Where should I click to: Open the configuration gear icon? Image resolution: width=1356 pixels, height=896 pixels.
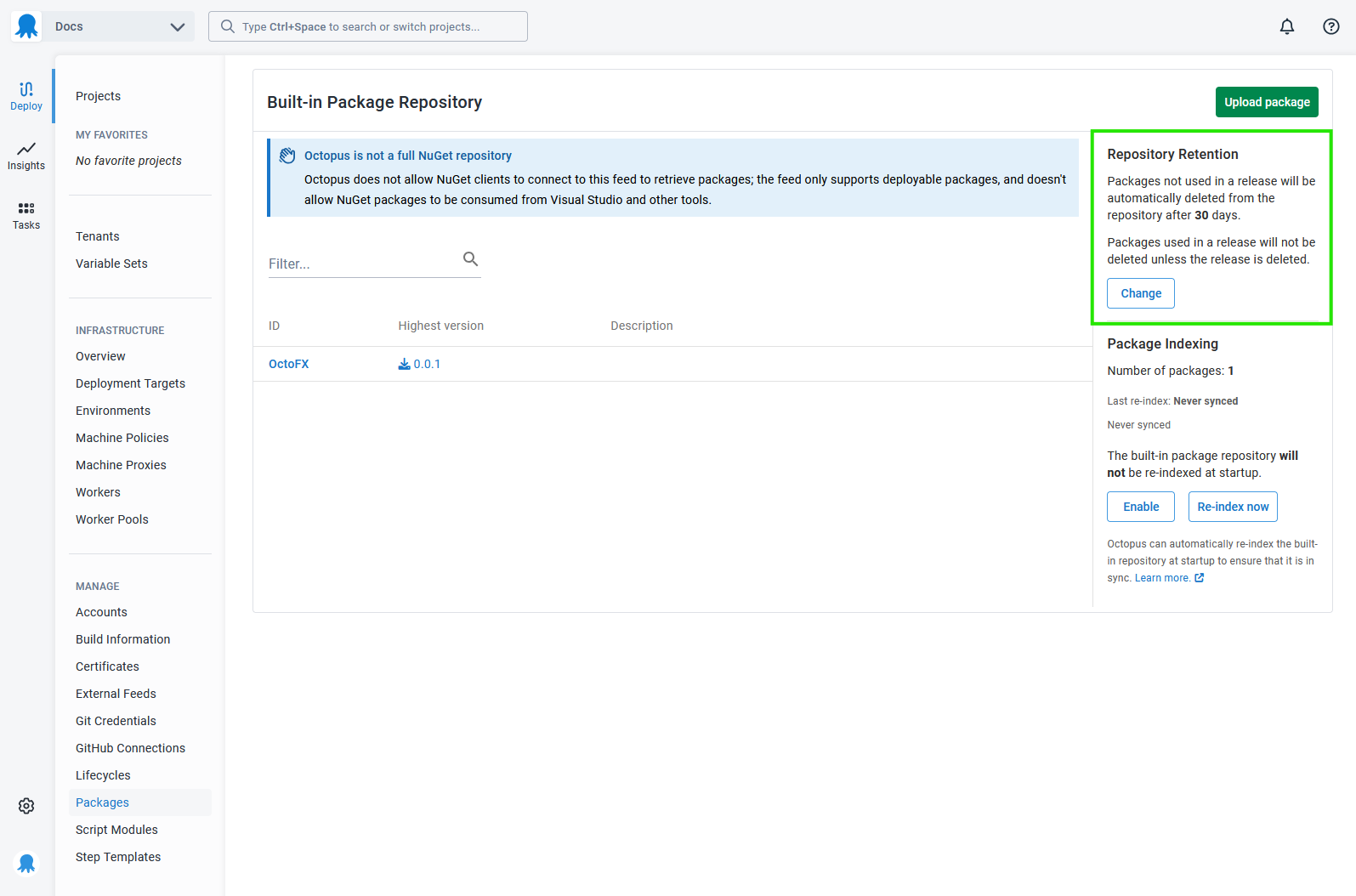pyautogui.click(x=26, y=806)
